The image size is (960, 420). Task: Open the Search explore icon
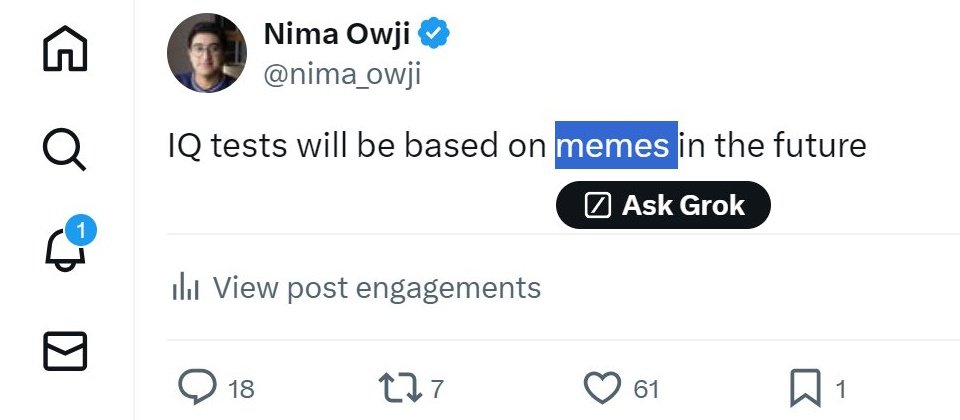coord(65,149)
